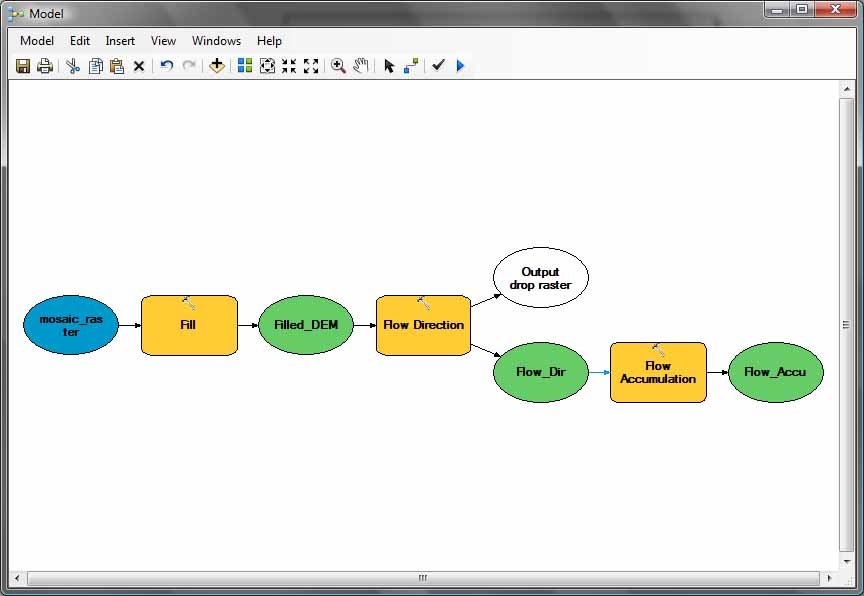Select the Output drop raster oval

coord(541,278)
